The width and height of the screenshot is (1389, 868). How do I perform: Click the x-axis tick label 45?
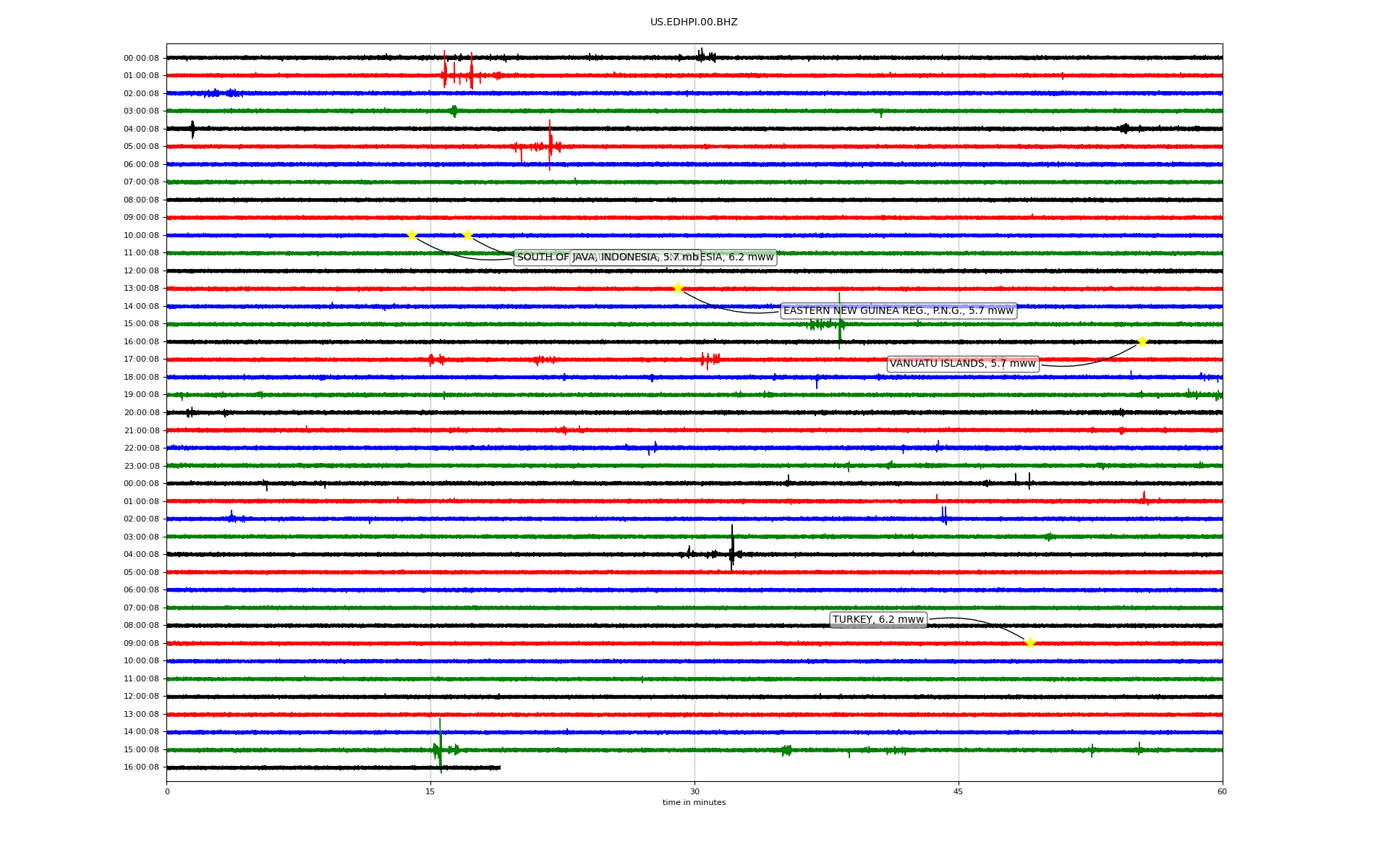(959, 791)
